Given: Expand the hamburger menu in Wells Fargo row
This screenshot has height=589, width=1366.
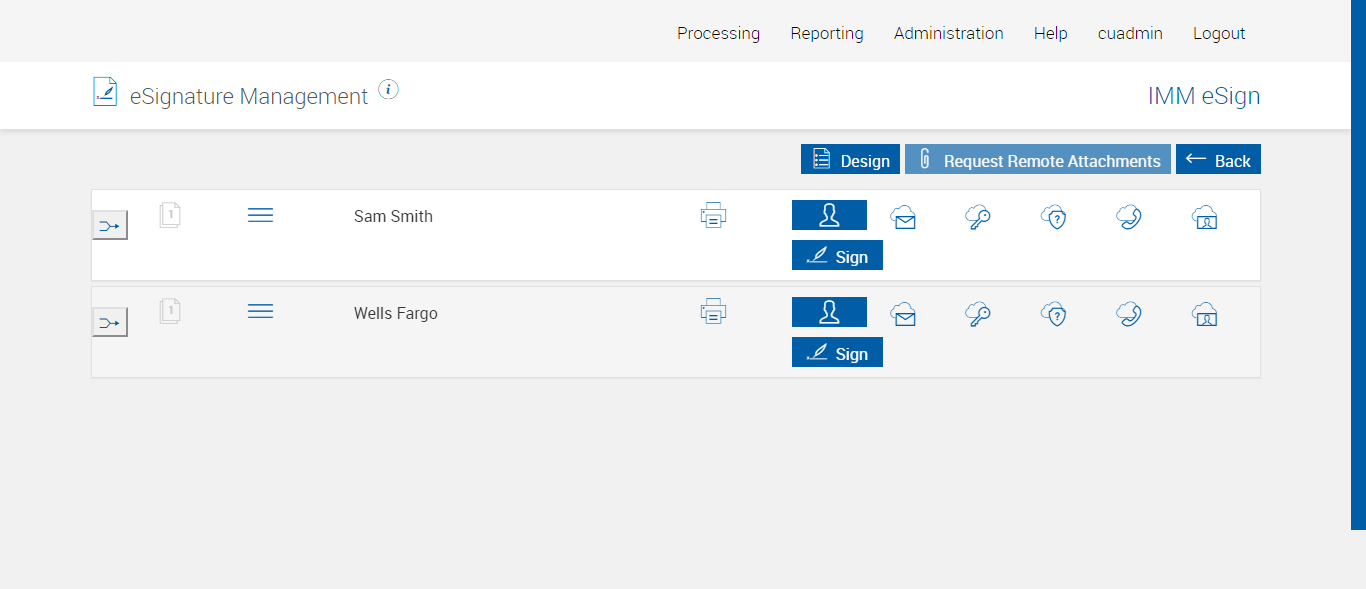Looking at the screenshot, I should (260, 312).
